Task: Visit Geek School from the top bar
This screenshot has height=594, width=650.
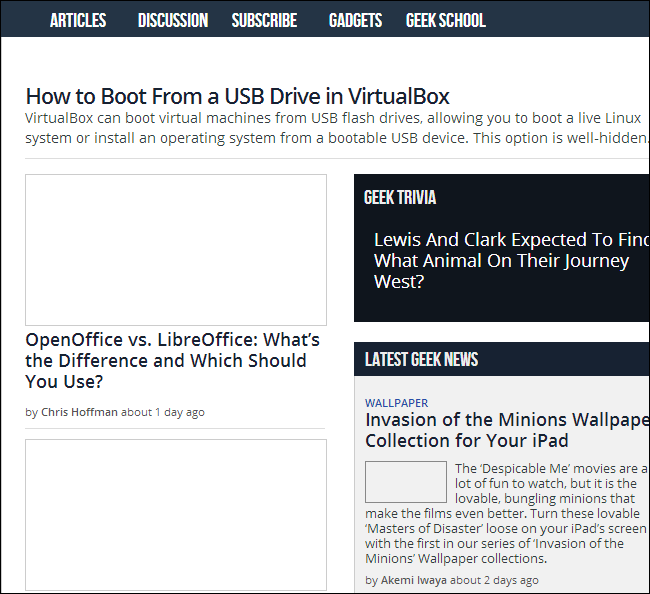Action: coord(446,20)
